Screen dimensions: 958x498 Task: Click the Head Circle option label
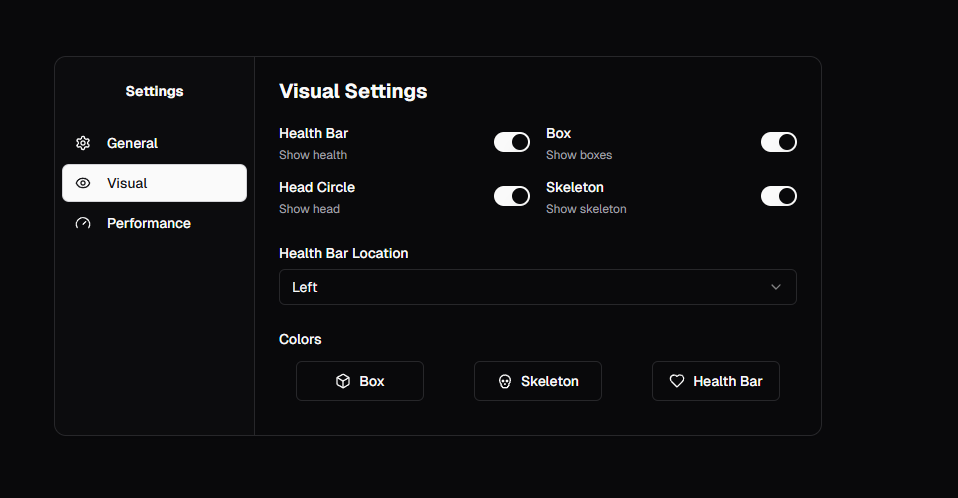tap(317, 188)
